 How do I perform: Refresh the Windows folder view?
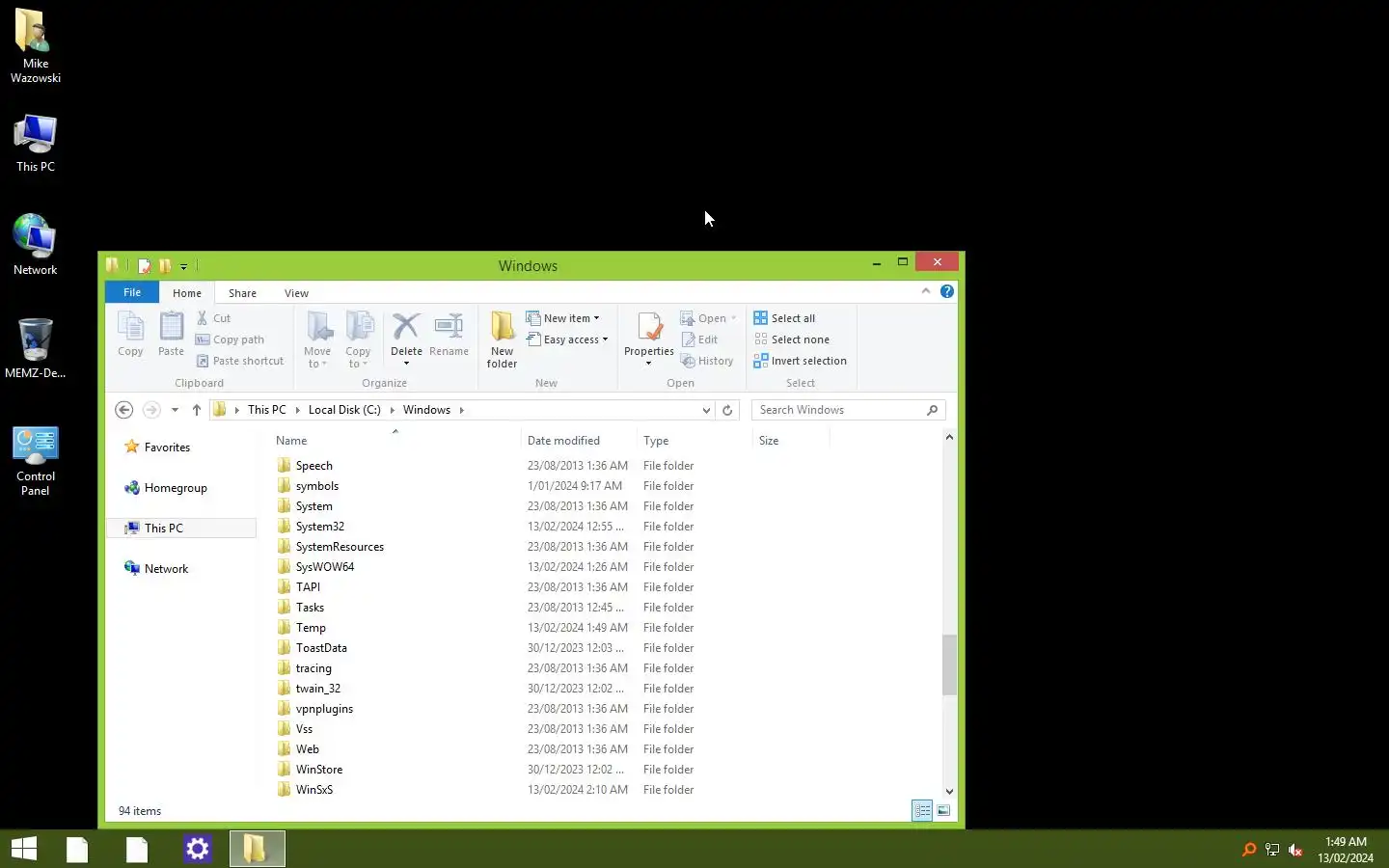[x=727, y=410]
